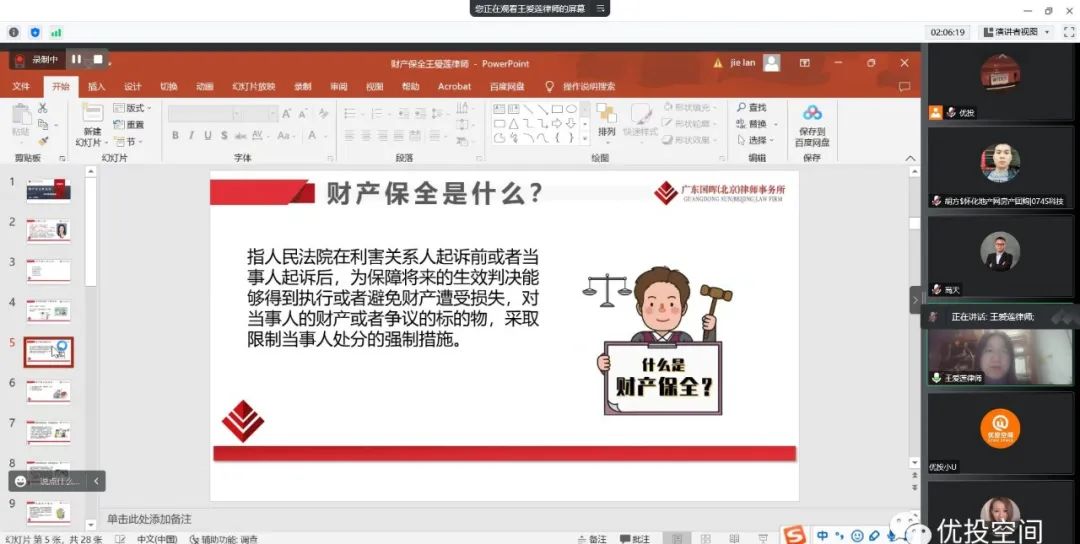Open the 选择 select dropdown
Viewport: 1080px width, 544px height.
click(756, 140)
